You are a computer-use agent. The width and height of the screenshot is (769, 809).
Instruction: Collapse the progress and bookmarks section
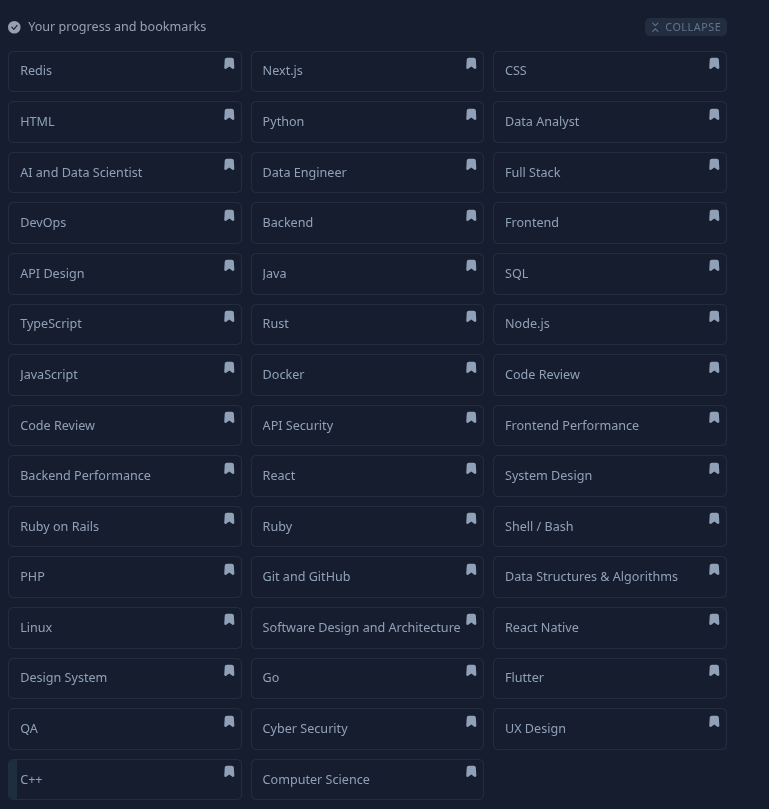click(686, 27)
